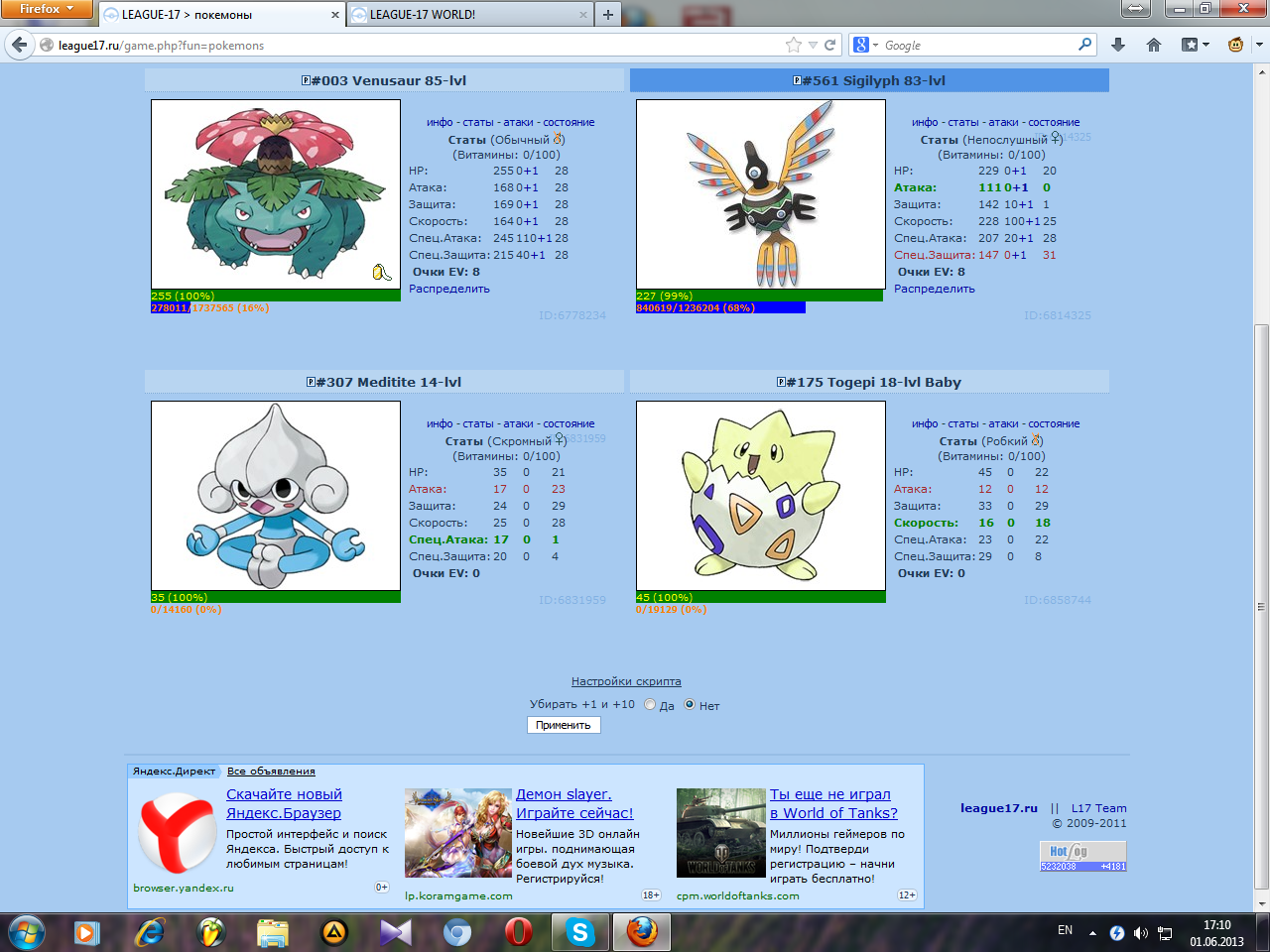Open 'Скачайте новый Яндекс.Браузер' ad link
1270x952 pixels.
[284, 803]
